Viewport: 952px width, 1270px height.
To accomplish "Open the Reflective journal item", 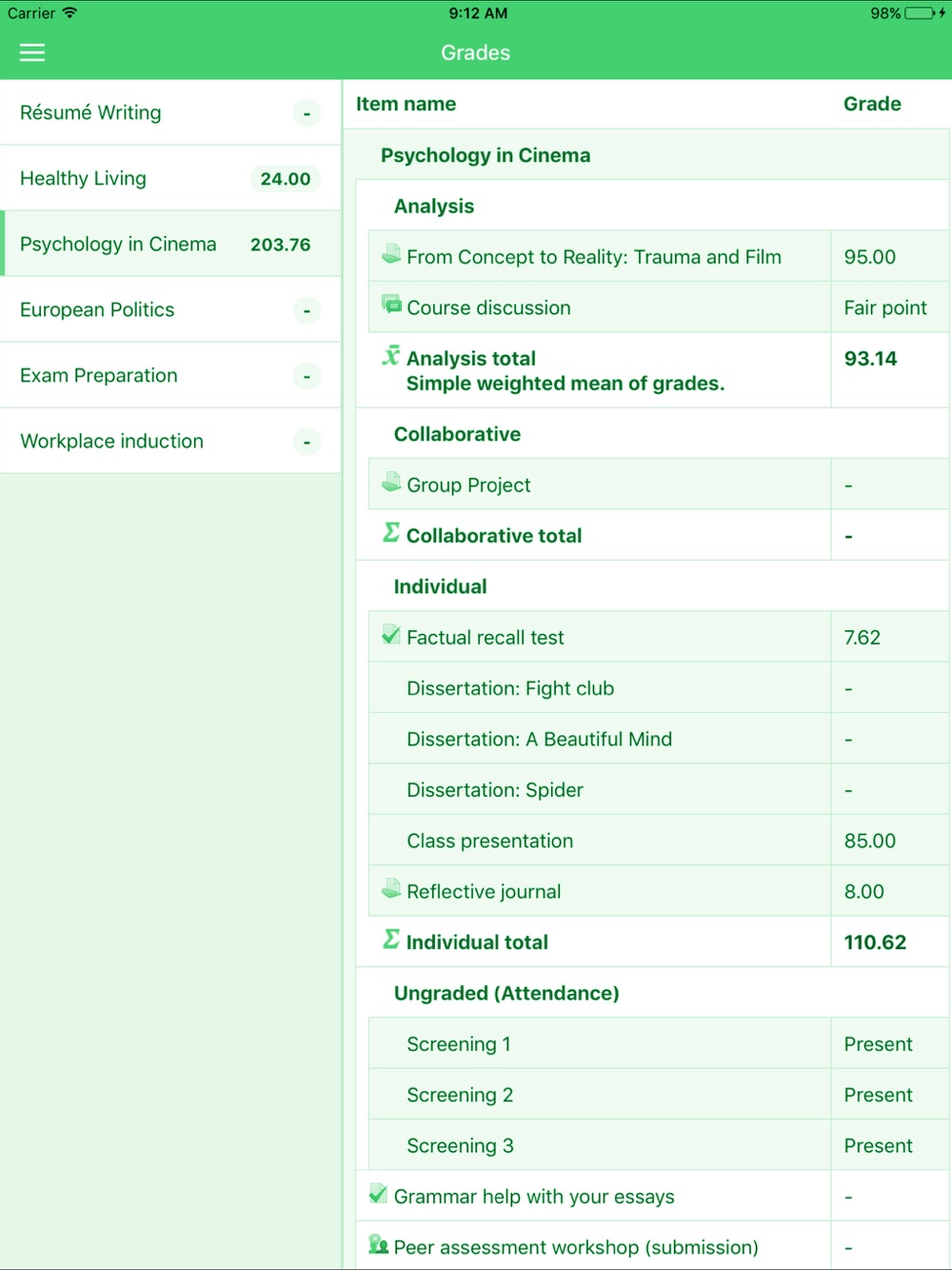I will (x=484, y=891).
